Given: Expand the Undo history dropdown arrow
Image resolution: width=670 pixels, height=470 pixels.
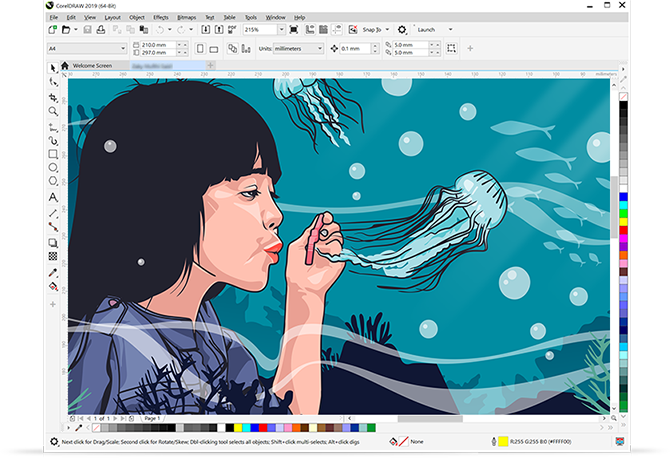Looking at the screenshot, I should tap(170, 29).
